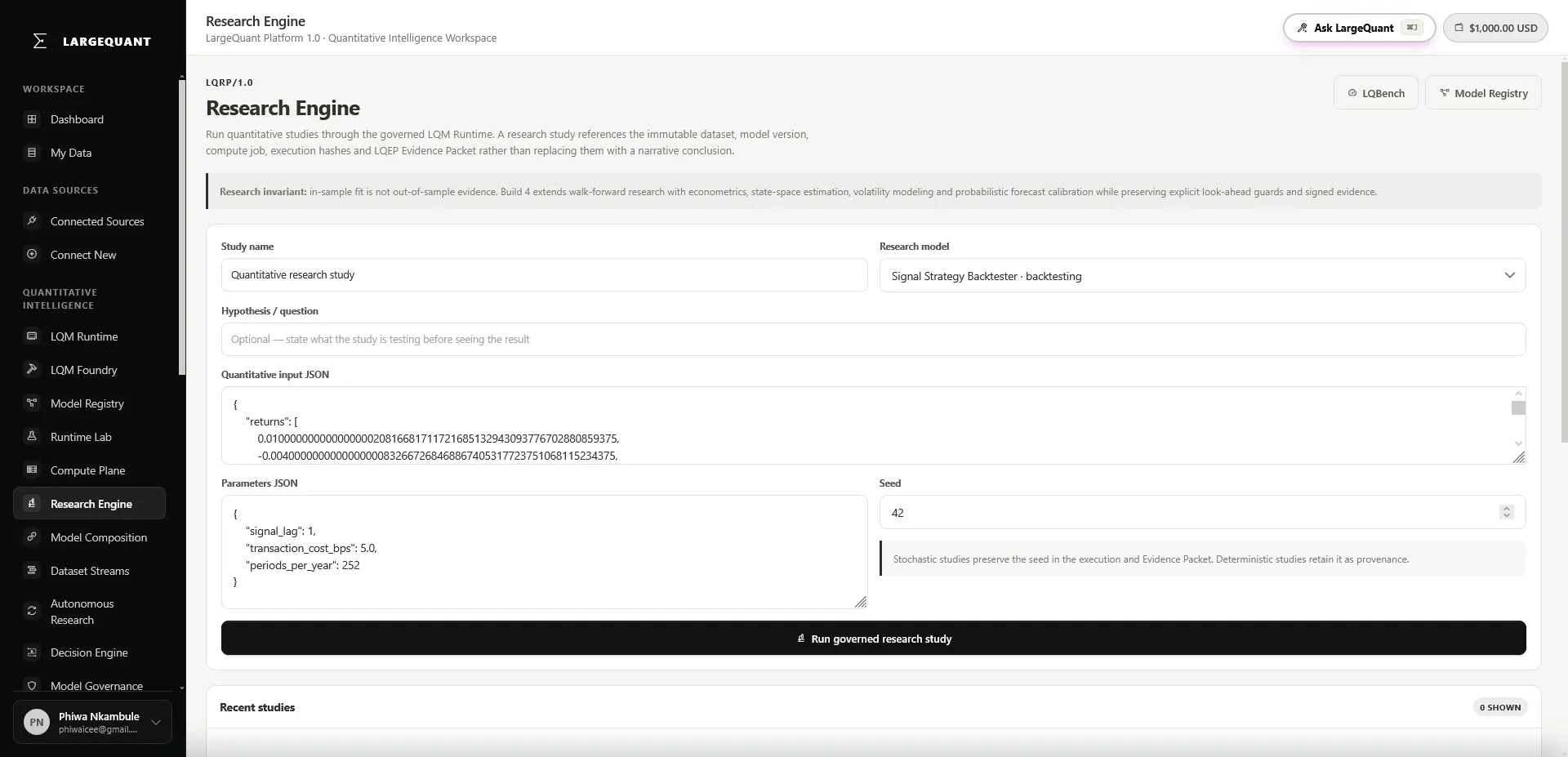Navigate to LQM Runtime

[89, 336]
